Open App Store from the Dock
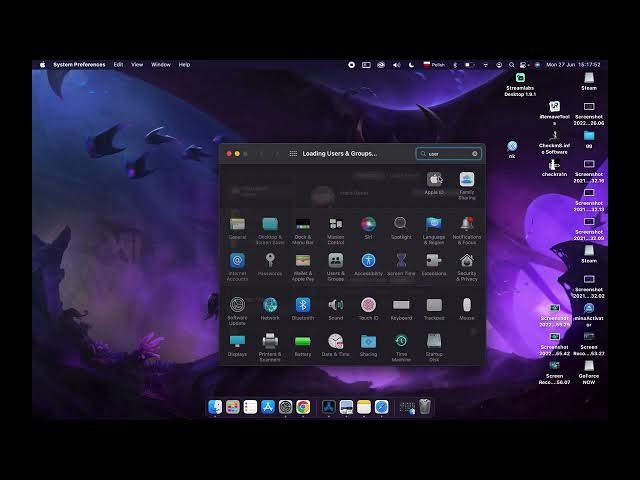 pos(268,407)
